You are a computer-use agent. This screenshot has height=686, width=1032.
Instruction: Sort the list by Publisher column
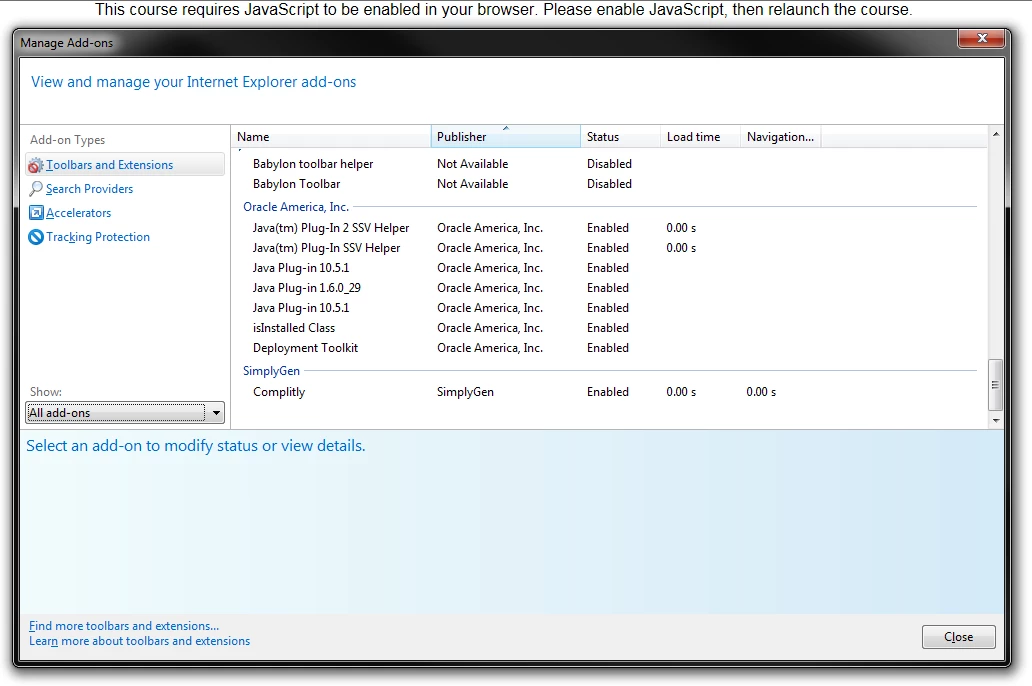(x=505, y=137)
